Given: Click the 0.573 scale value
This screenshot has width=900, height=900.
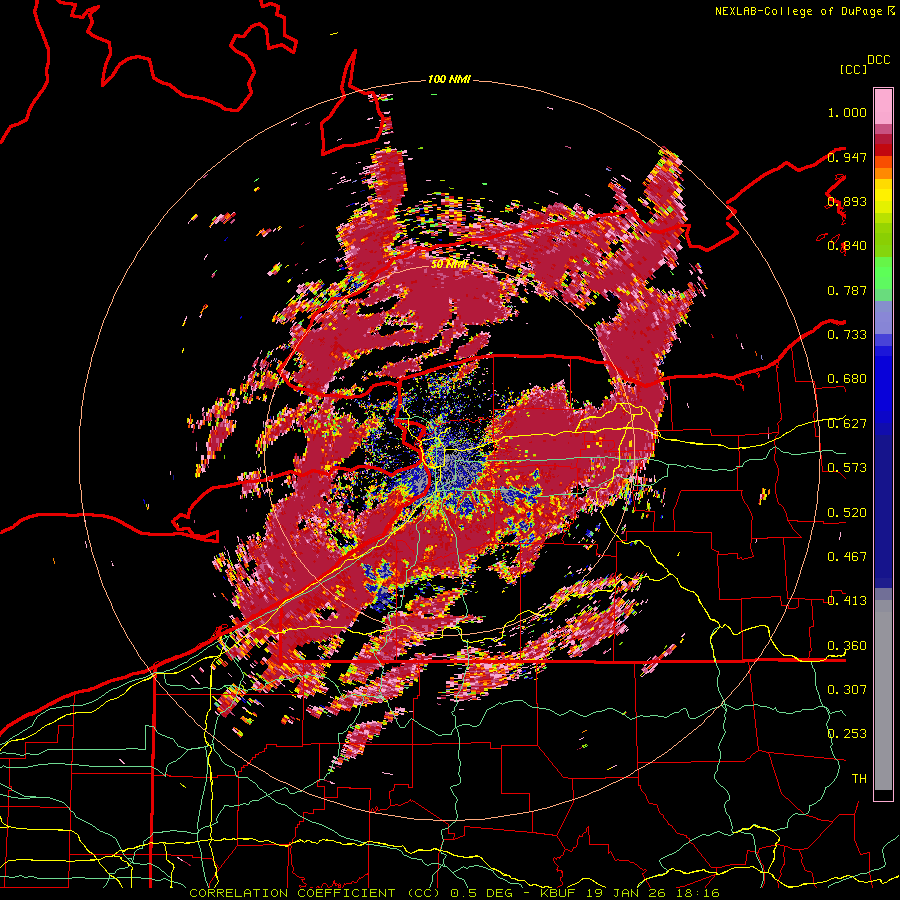Looking at the screenshot, I should coord(847,468).
